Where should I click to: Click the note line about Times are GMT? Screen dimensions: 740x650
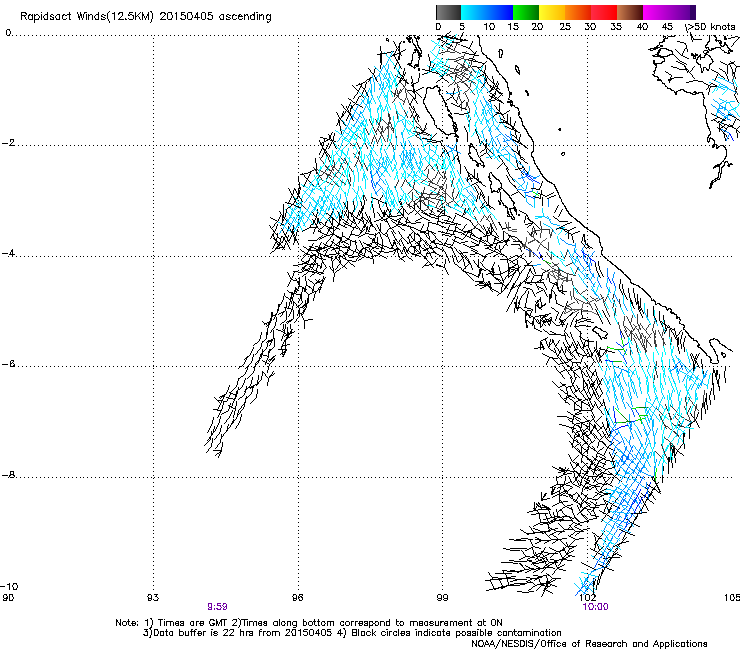pyautogui.click(x=309, y=623)
